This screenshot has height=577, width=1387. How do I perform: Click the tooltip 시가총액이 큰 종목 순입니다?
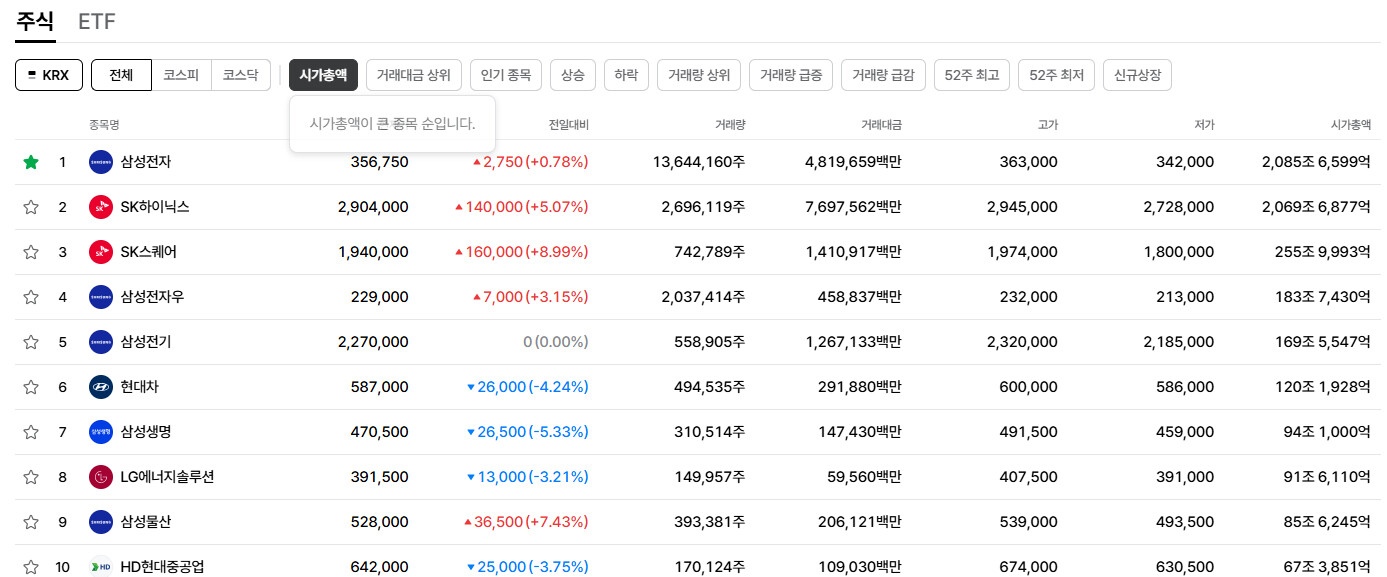pos(392,124)
